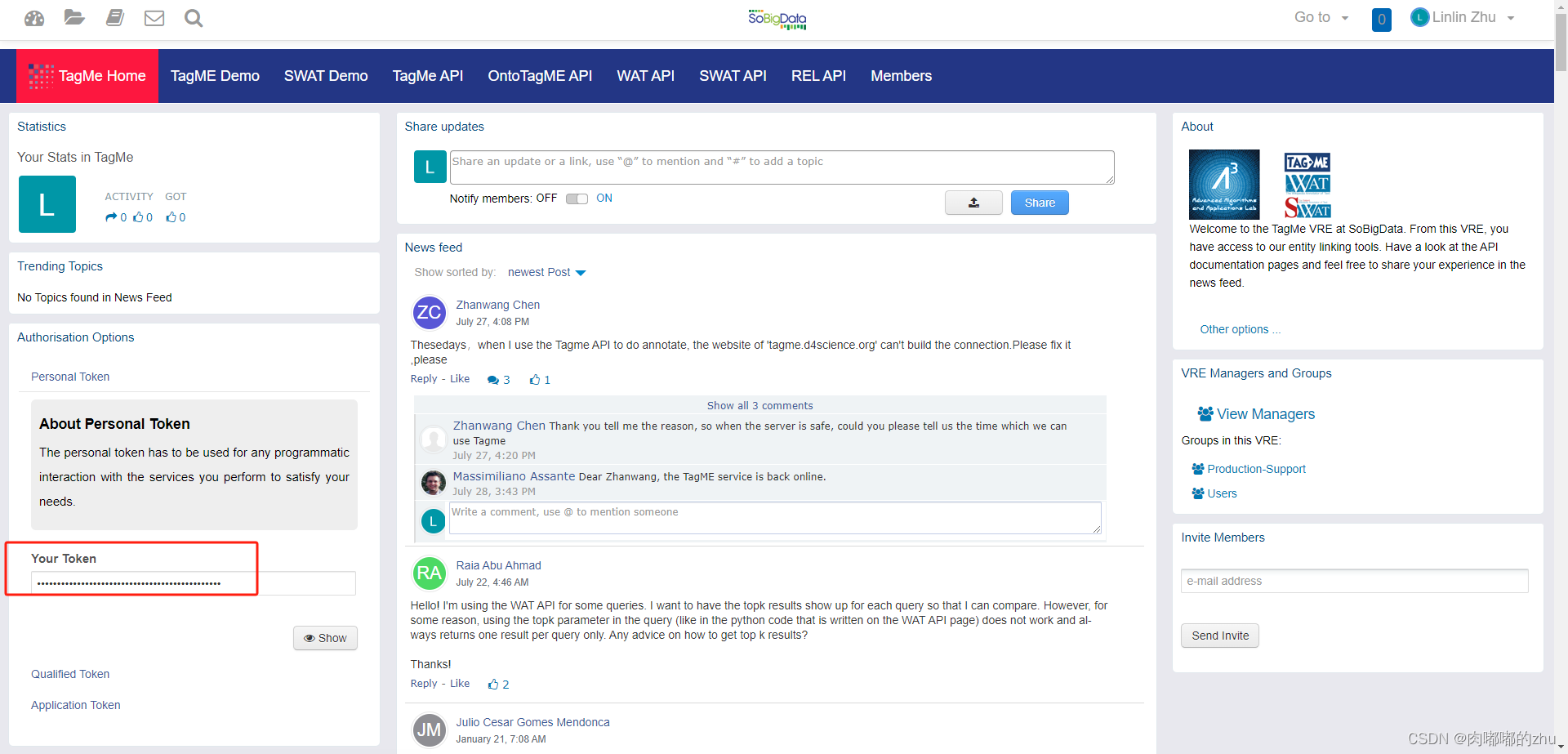Open the Members tab

[901, 76]
